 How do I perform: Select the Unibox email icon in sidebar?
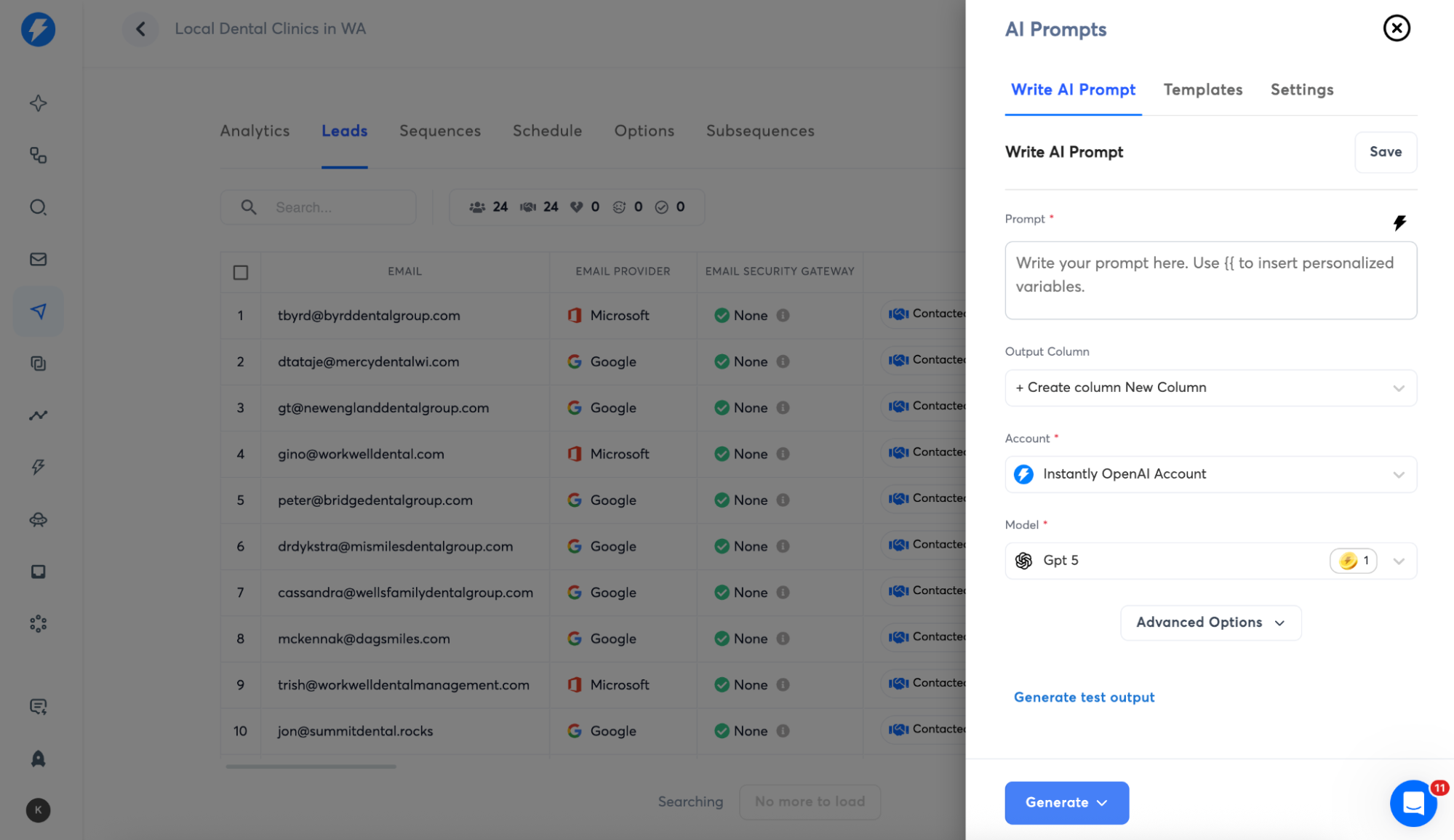tap(38, 260)
